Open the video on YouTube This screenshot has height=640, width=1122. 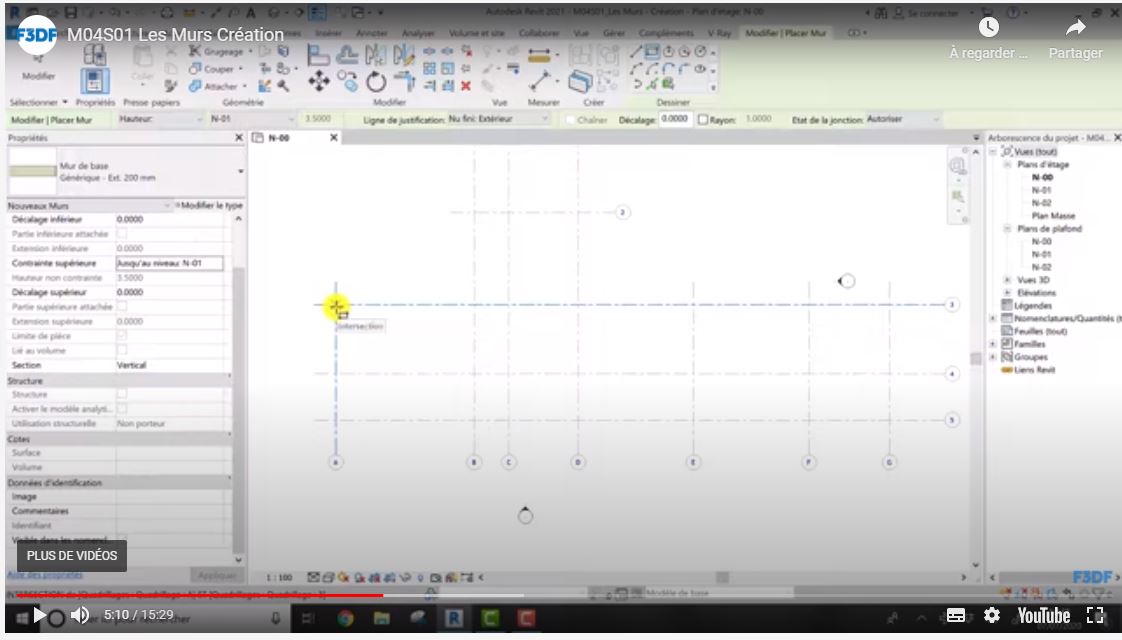[1044, 615]
